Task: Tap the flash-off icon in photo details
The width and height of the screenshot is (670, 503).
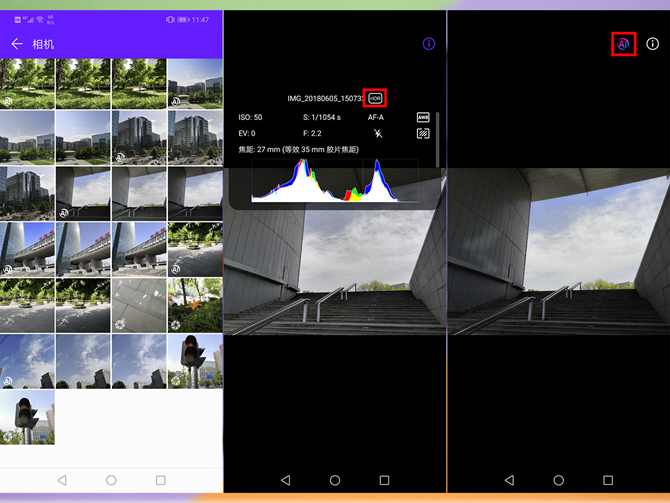Action: point(377,133)
